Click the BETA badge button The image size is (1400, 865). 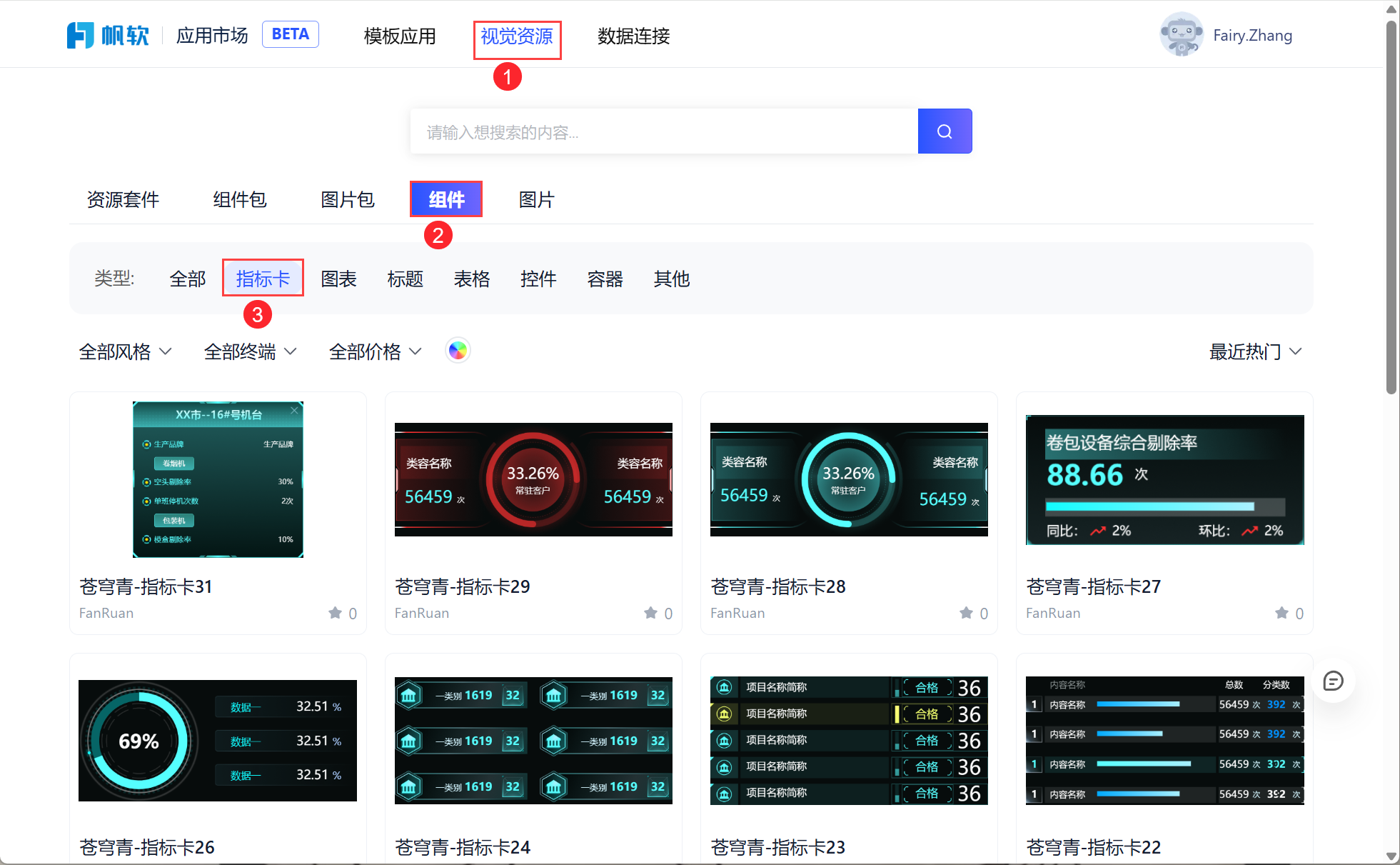(x=290, y=34)
